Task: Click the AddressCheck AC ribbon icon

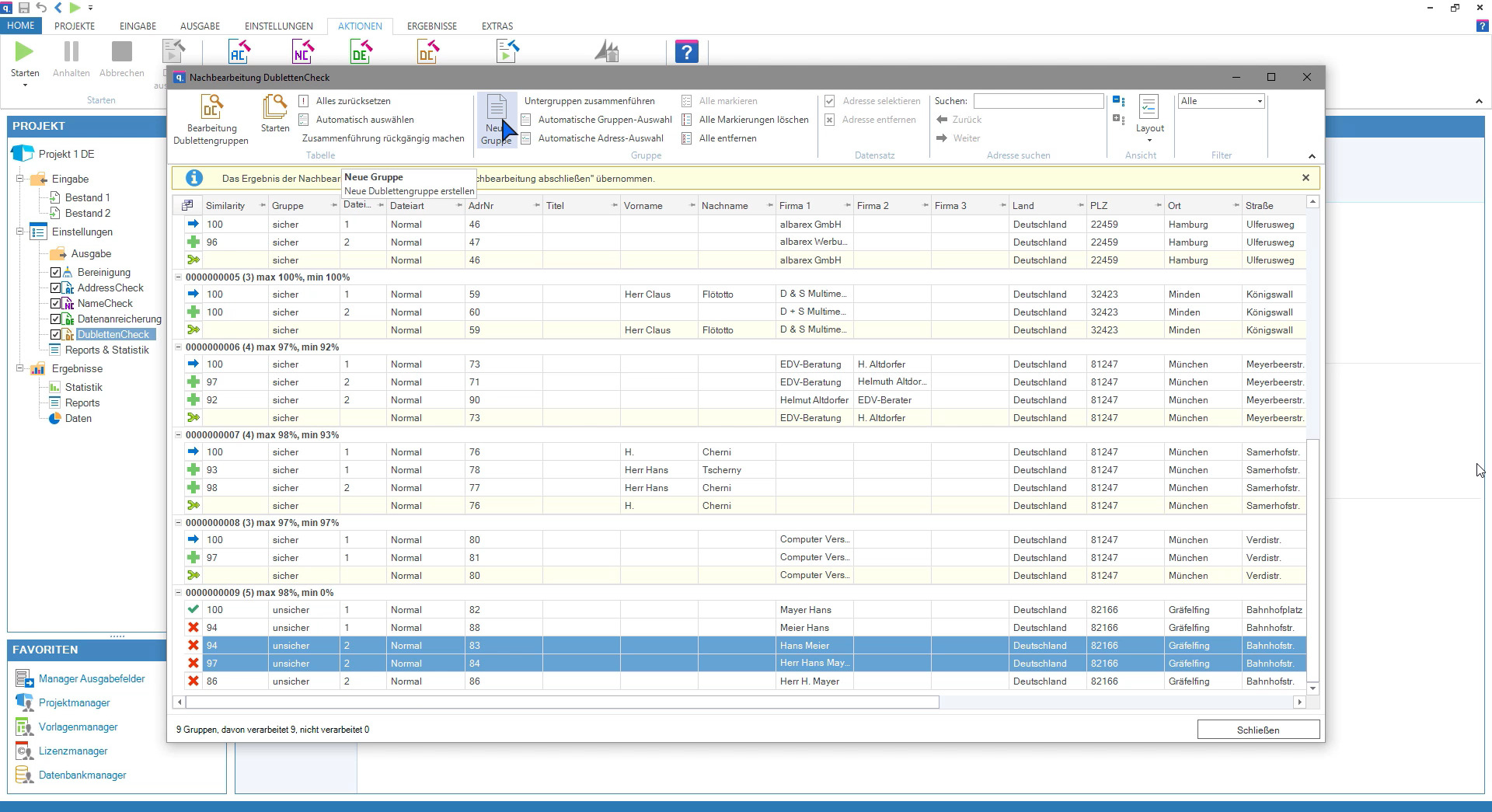Action: coord(239,52)
